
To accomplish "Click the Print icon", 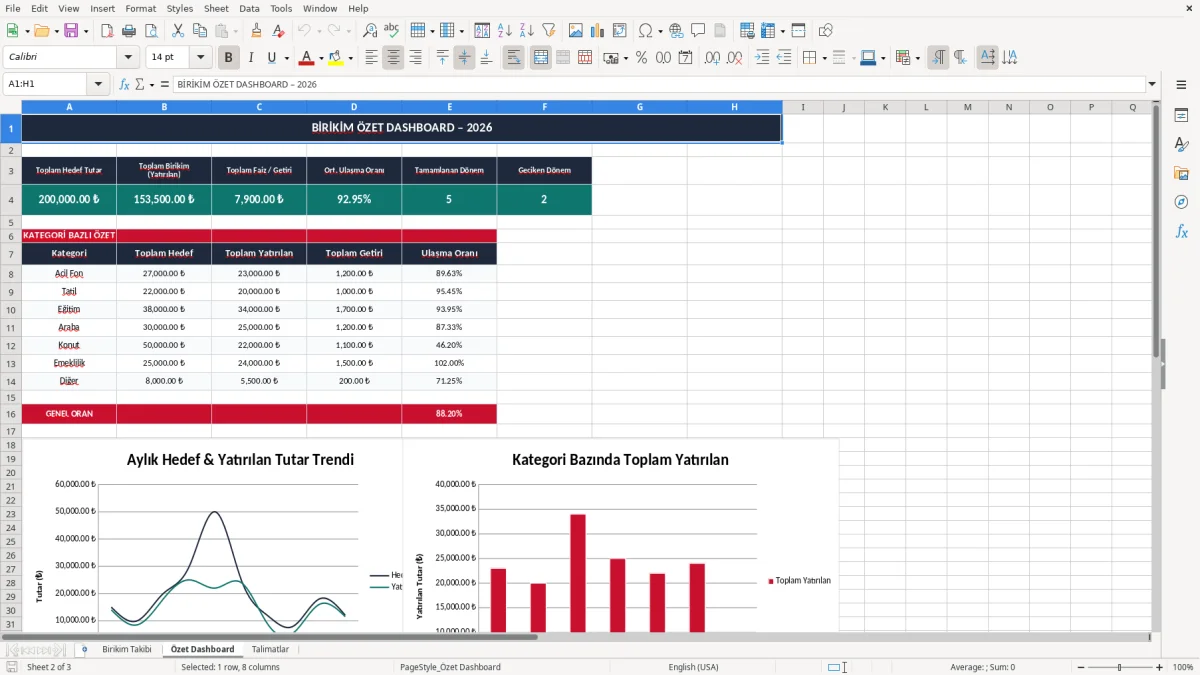I will point(129,31).
